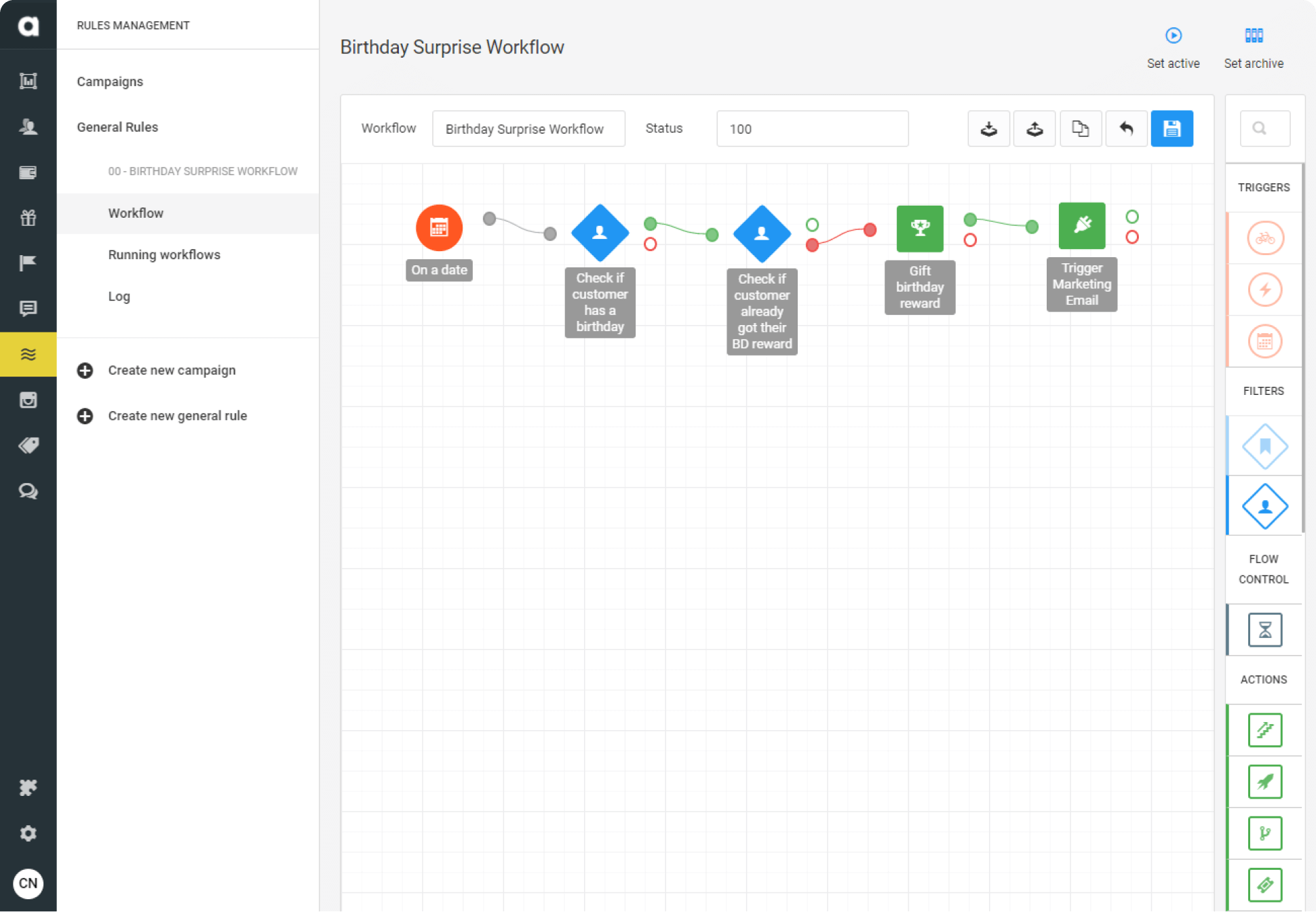1316x912 pixels.
Task: Open the Log section in the sidebar
Action: point(119,297)
